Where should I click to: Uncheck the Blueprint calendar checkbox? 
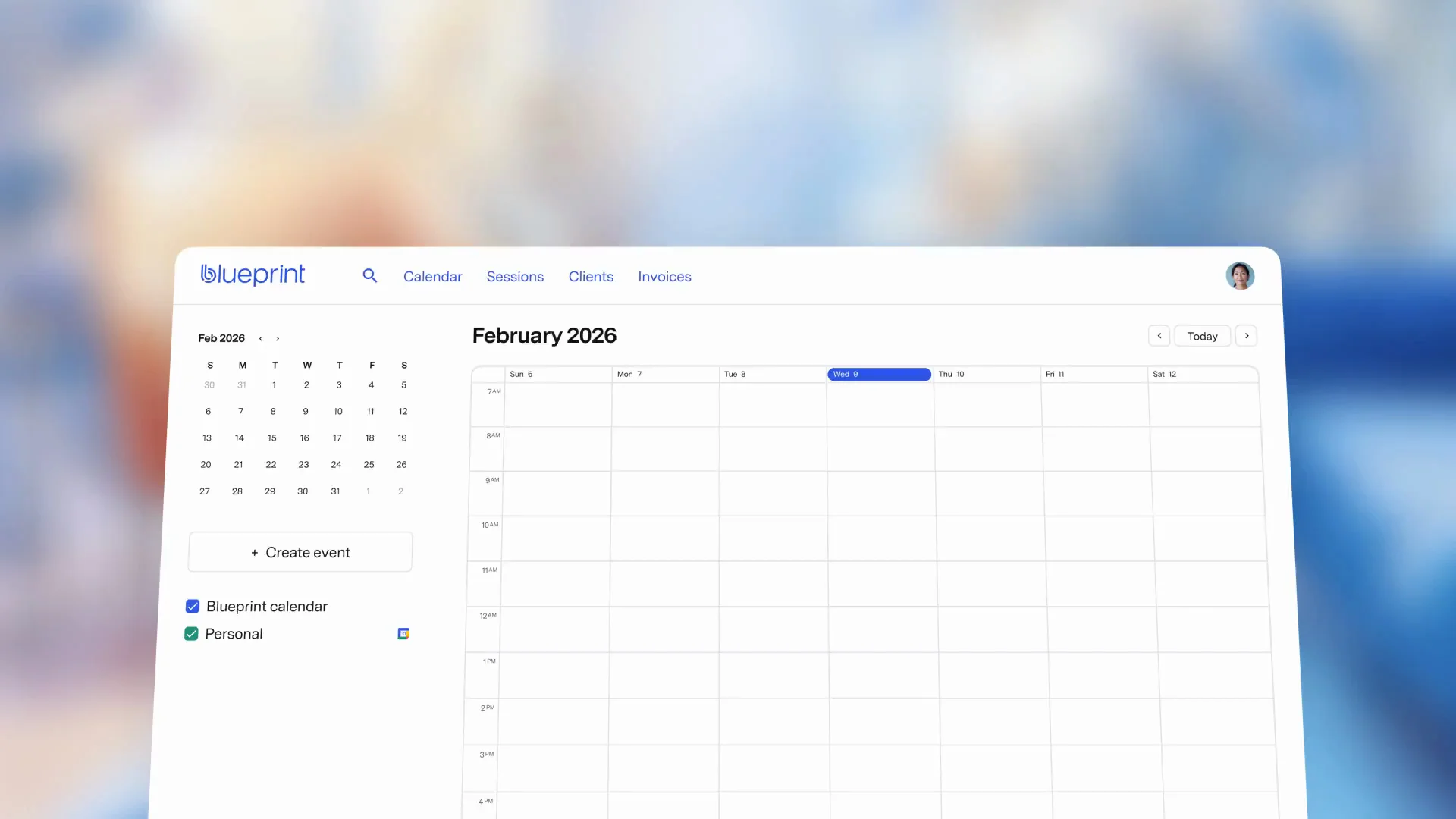click(x=193, y=607)
